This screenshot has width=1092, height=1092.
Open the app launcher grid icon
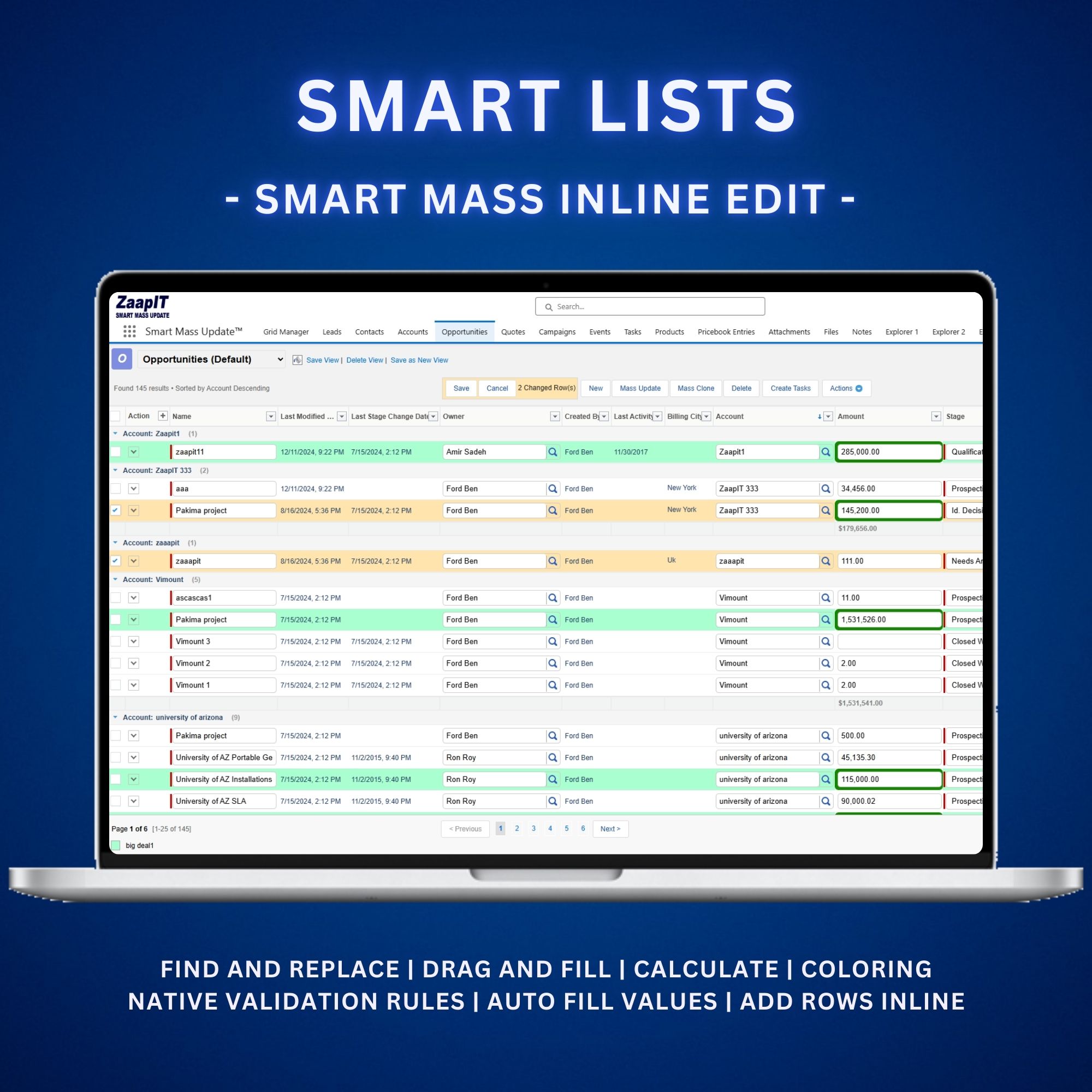tap(129, 331)
